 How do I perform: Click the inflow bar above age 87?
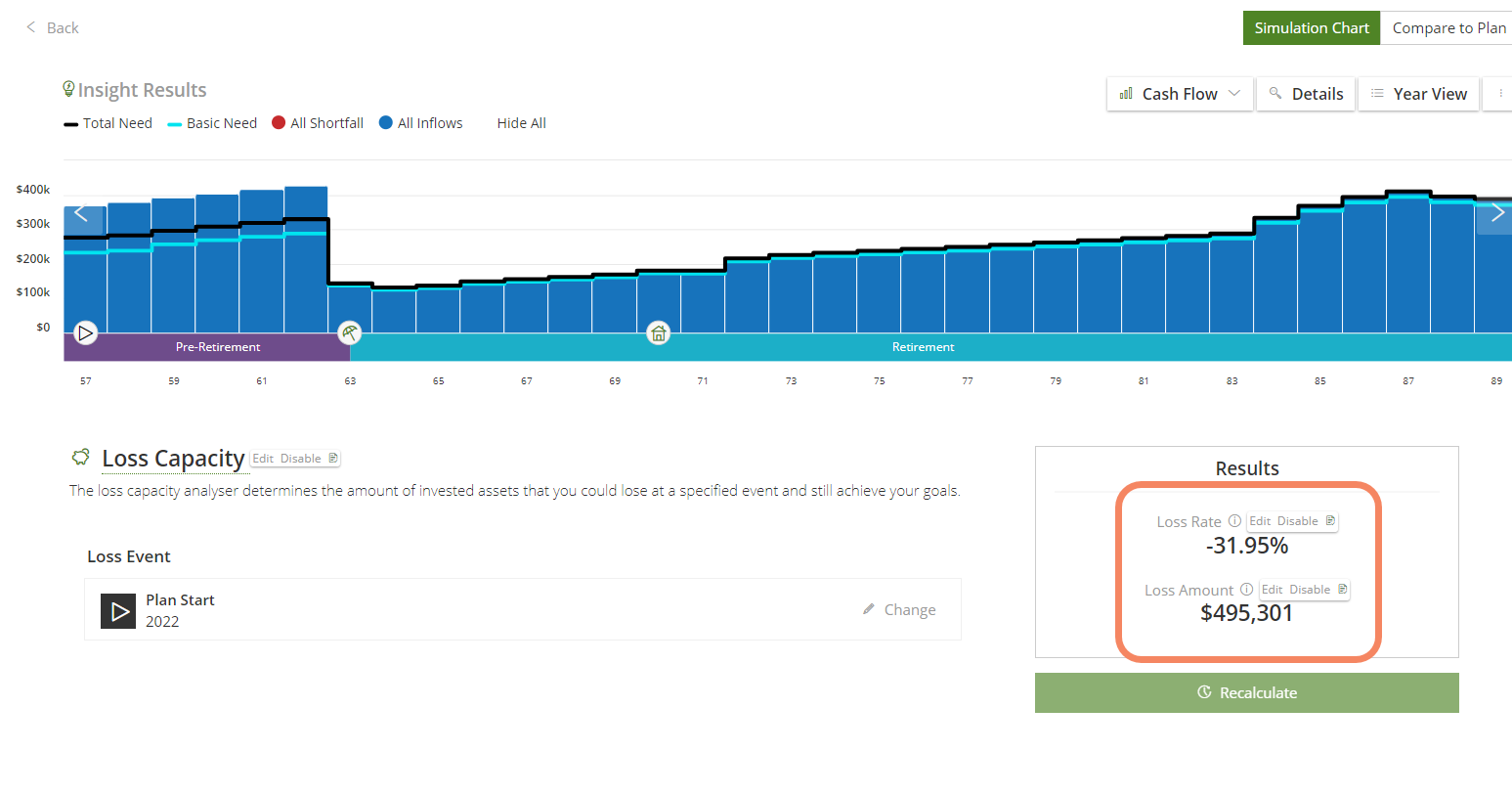[1408, 264]
